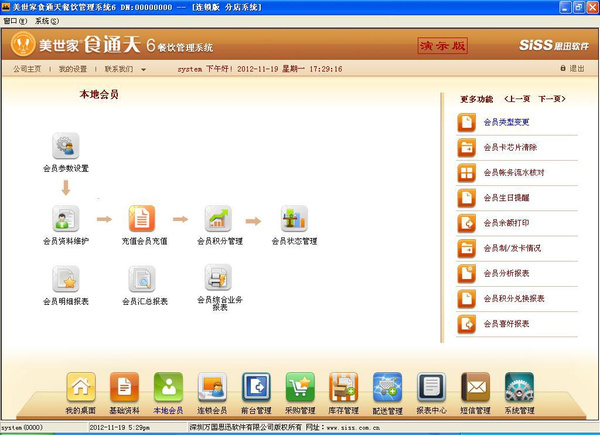
Task: Open 会员参数设置 icon
Action: 66,145
